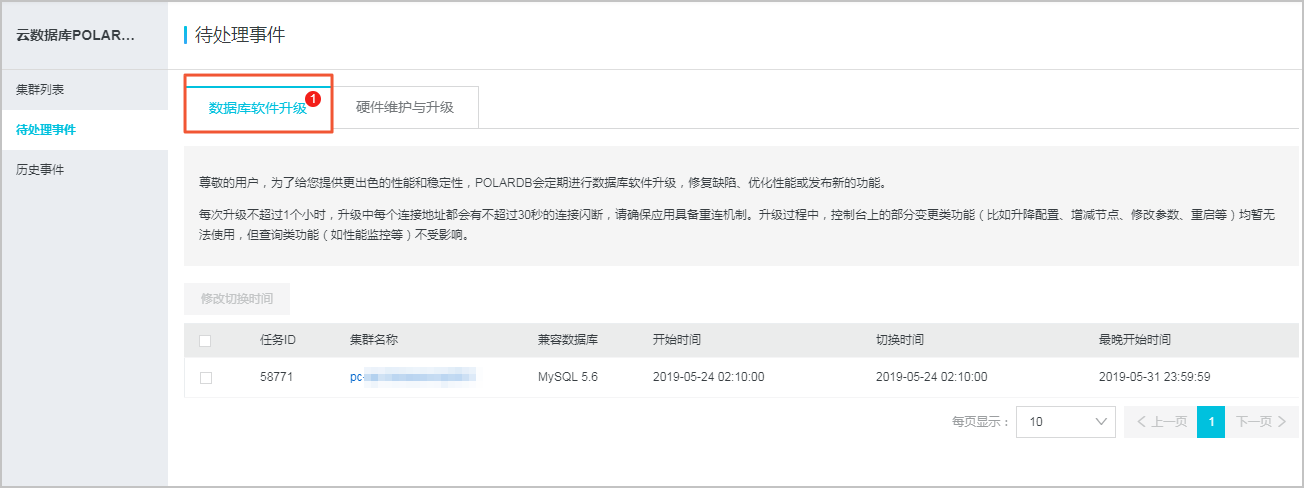Open 历史事件 in the sidebar
The height and width of the screenshot is (488, 1304).
pos(84,170)
